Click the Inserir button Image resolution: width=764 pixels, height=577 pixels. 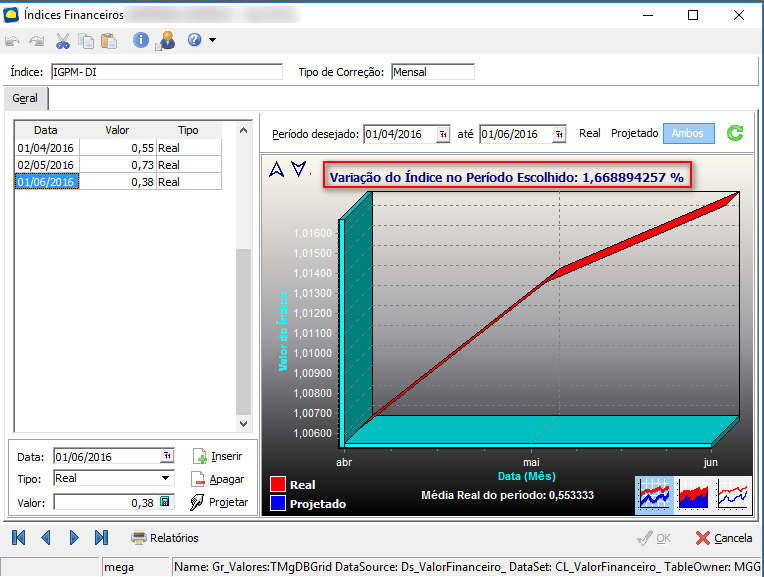218,456
